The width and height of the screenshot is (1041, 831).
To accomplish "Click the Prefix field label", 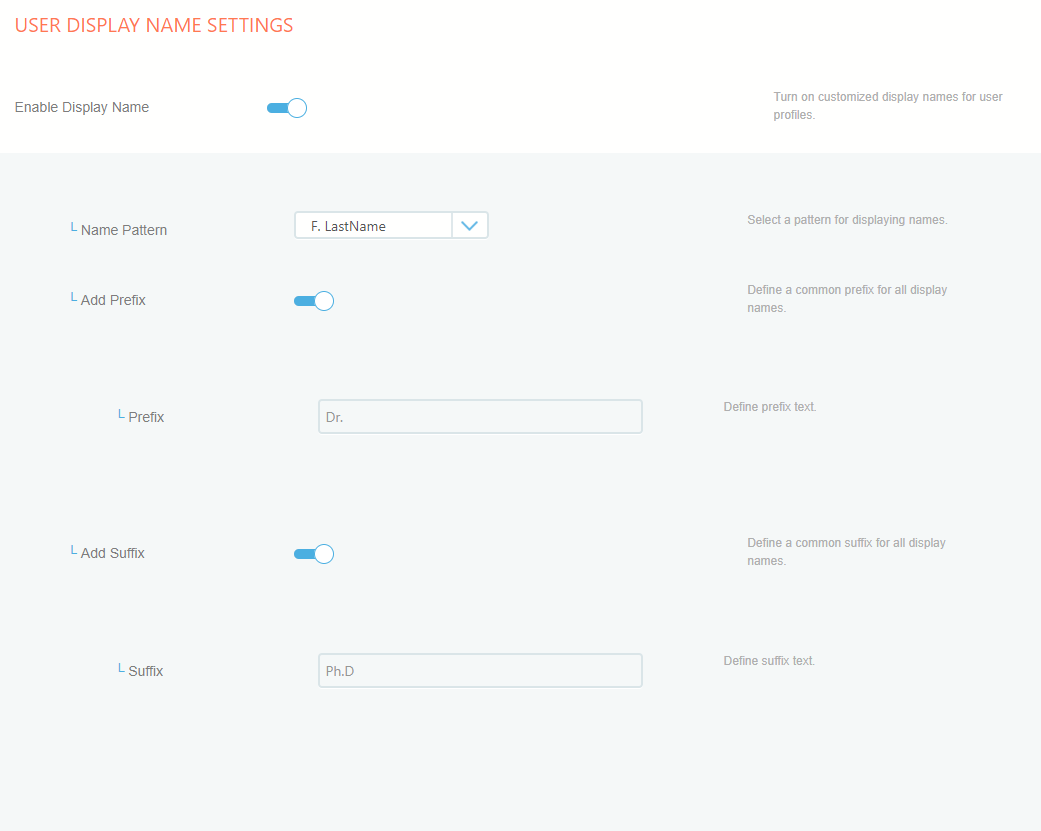I will click(146, 417).
